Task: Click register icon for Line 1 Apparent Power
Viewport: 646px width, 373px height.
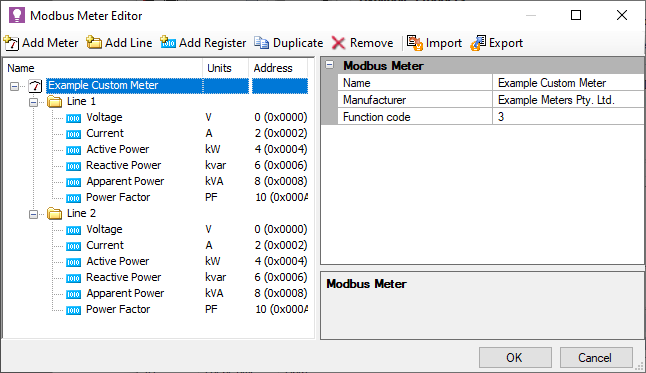Action: click(73, 182)
